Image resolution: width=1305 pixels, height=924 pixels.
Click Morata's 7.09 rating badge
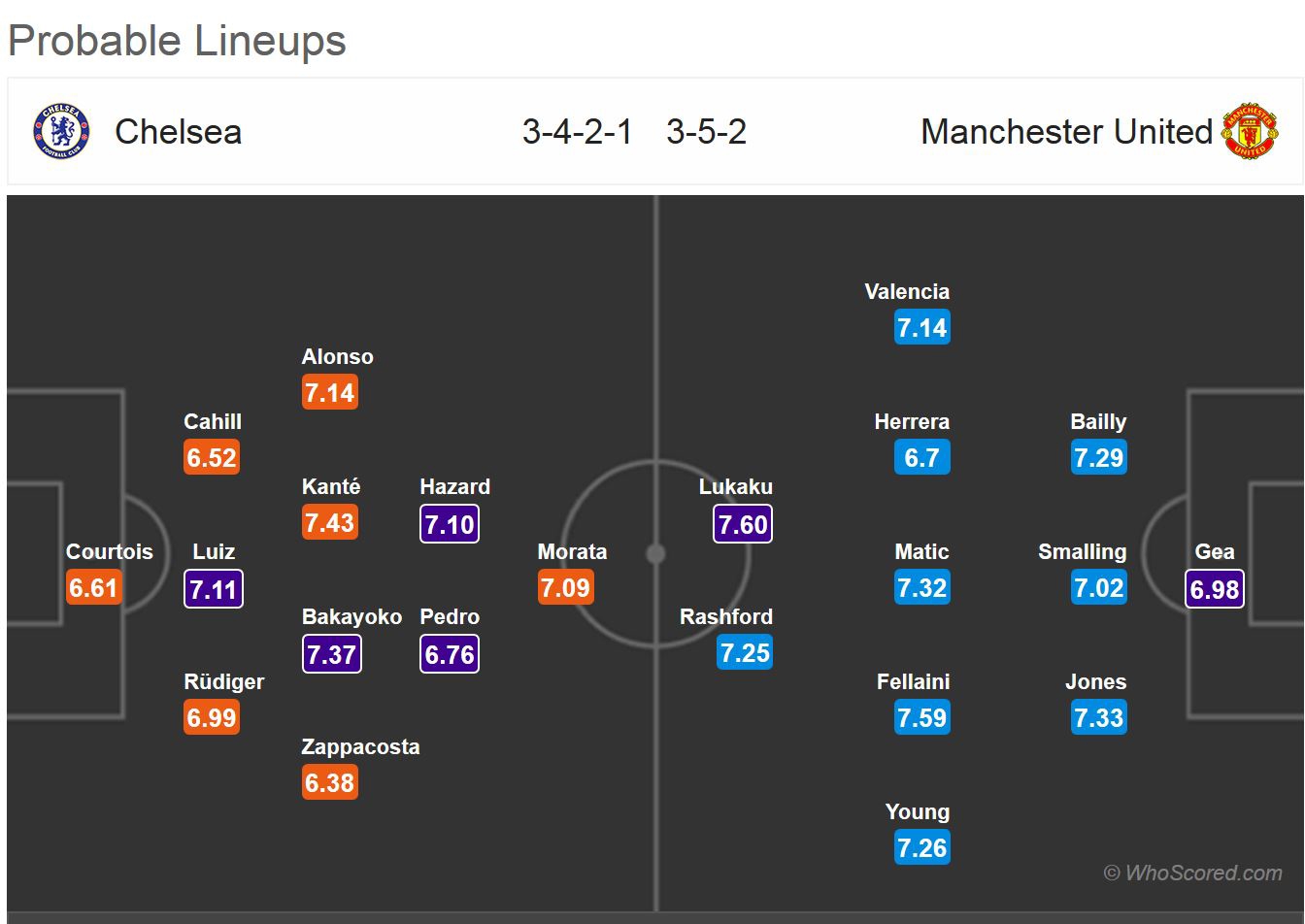566,588
